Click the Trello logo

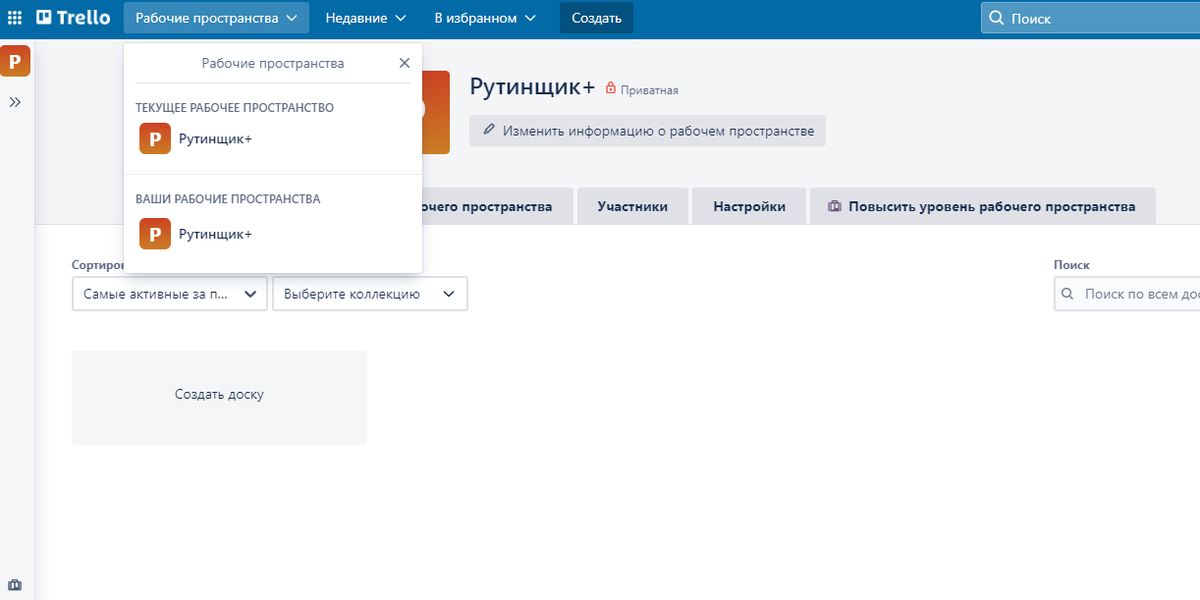point(73,18)
